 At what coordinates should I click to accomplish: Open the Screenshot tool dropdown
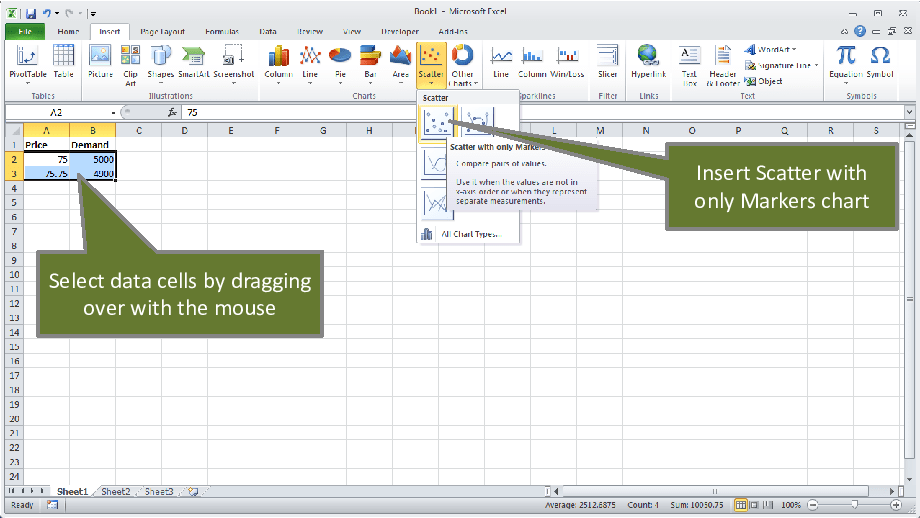pos(234,65)
